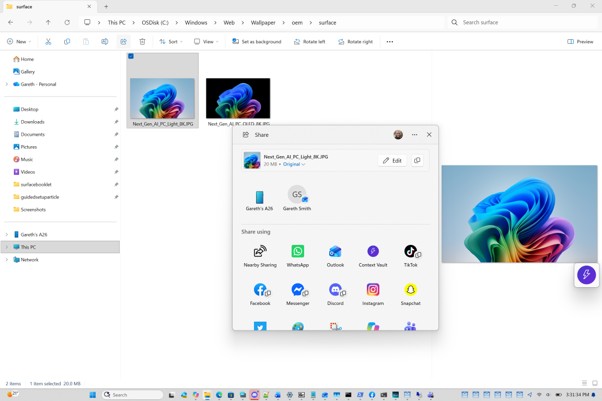Click Windows in the breadcrumb path

pos(196,23)
